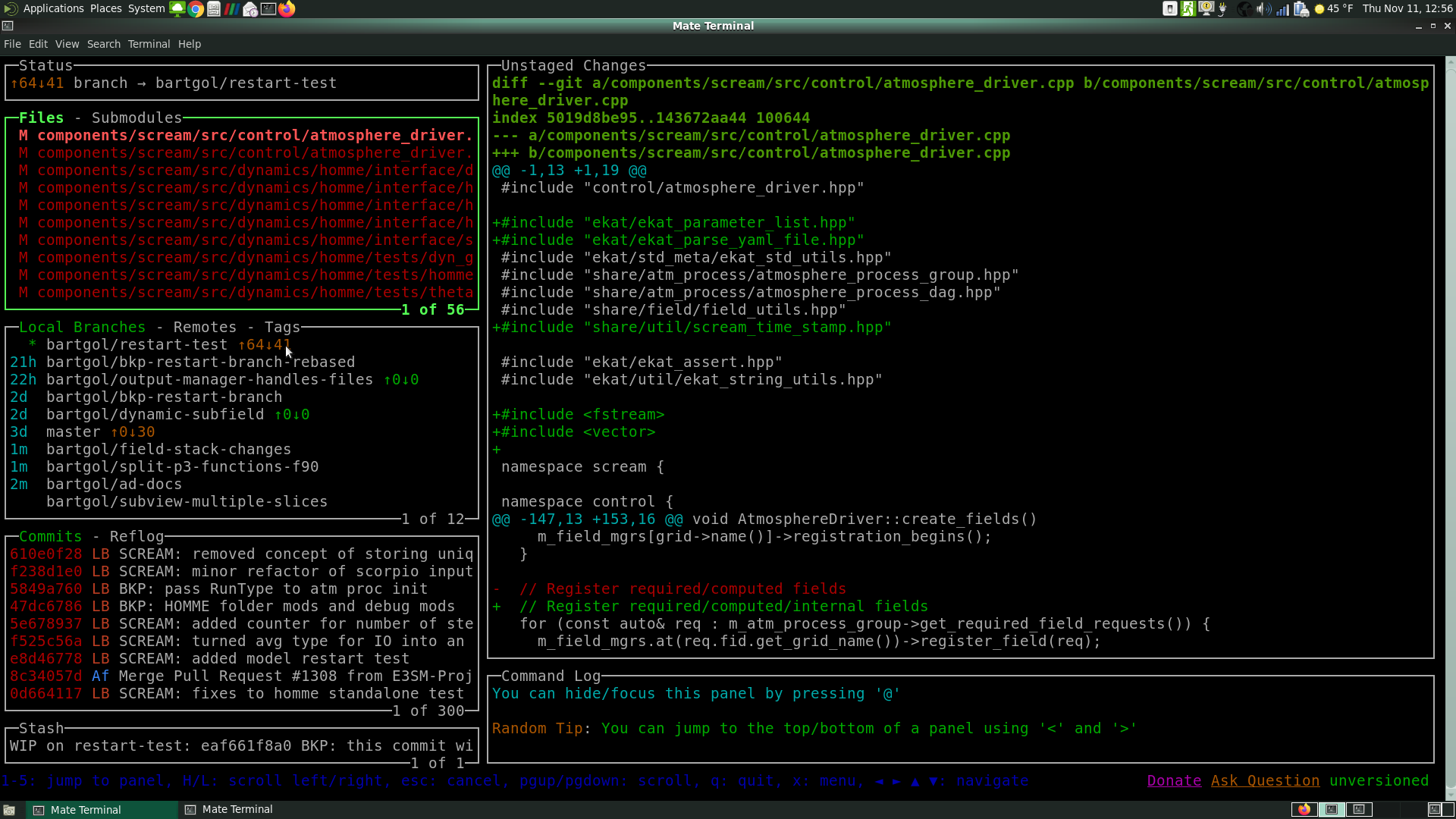This screenshot has height=819, width=1456.
Task: Click the dark globe shield tray icon
Action: [1244, 9]
